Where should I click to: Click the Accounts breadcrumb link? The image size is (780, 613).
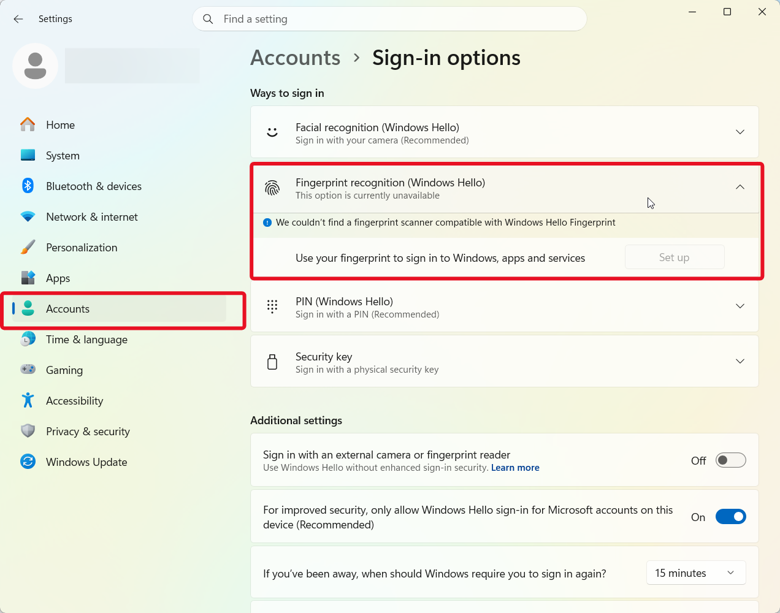click(x=295, y=58)
